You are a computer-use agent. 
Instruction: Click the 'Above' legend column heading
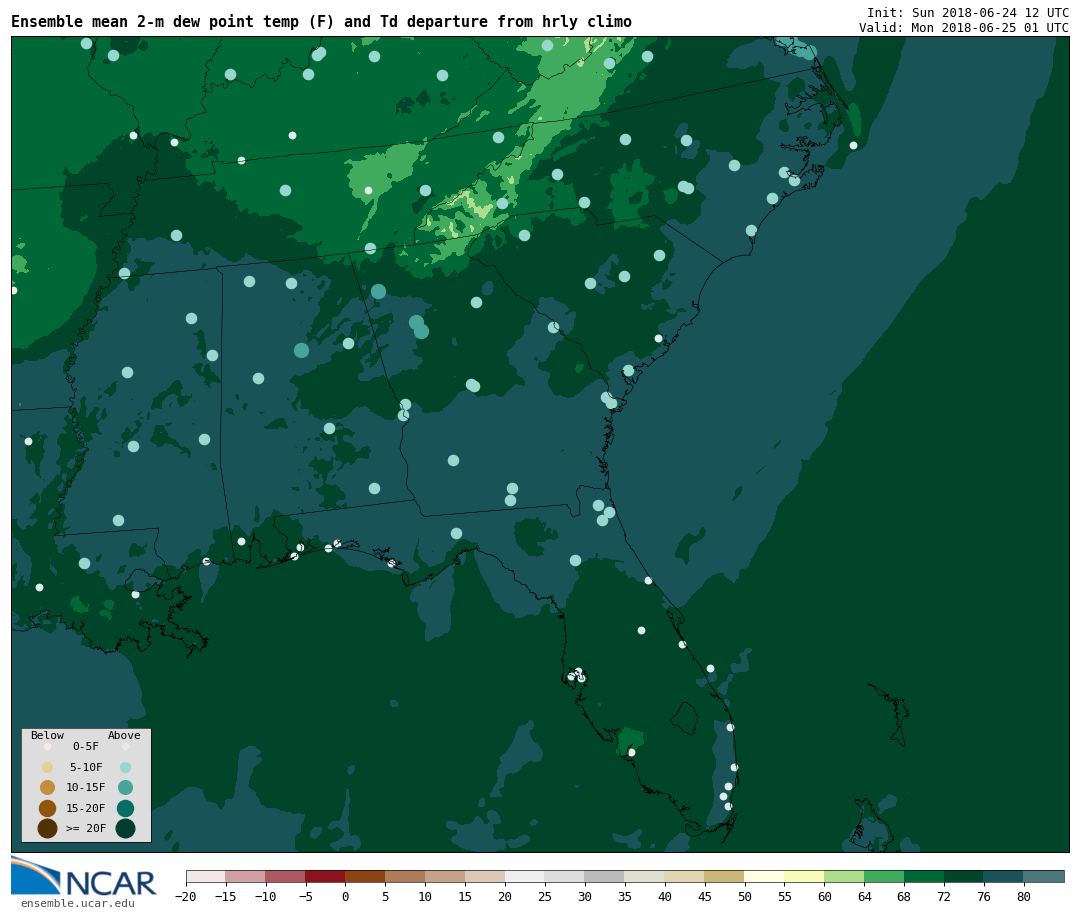[x=124, y=735]
